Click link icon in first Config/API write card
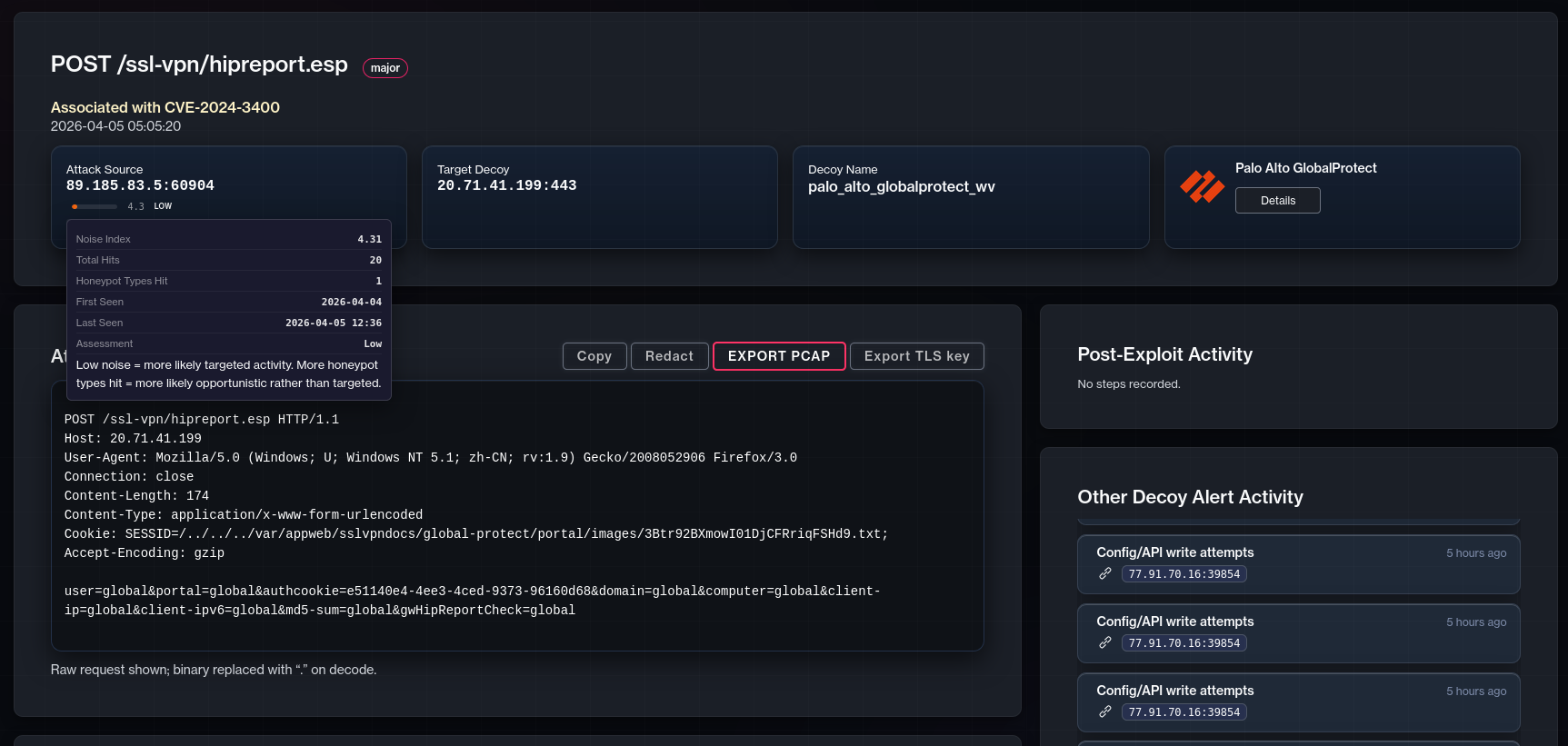The image size is (1568, 746). (x=1104, y=573)
